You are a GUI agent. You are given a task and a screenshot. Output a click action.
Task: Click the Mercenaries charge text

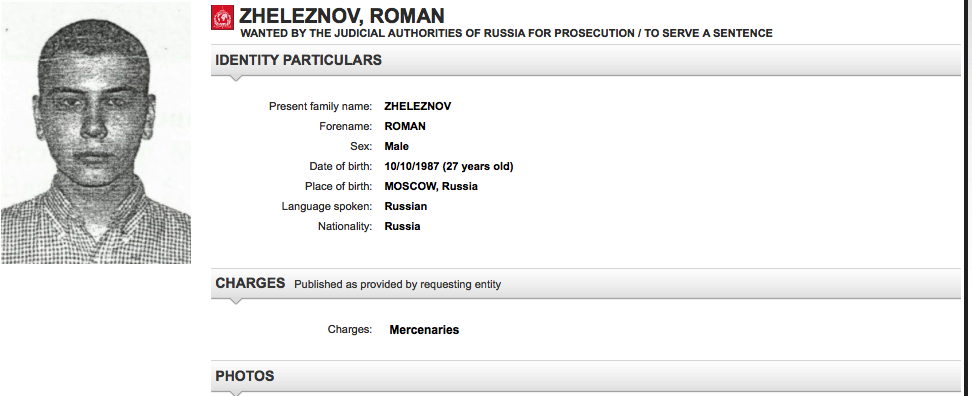pyautogui.click(x=424, y=330)
